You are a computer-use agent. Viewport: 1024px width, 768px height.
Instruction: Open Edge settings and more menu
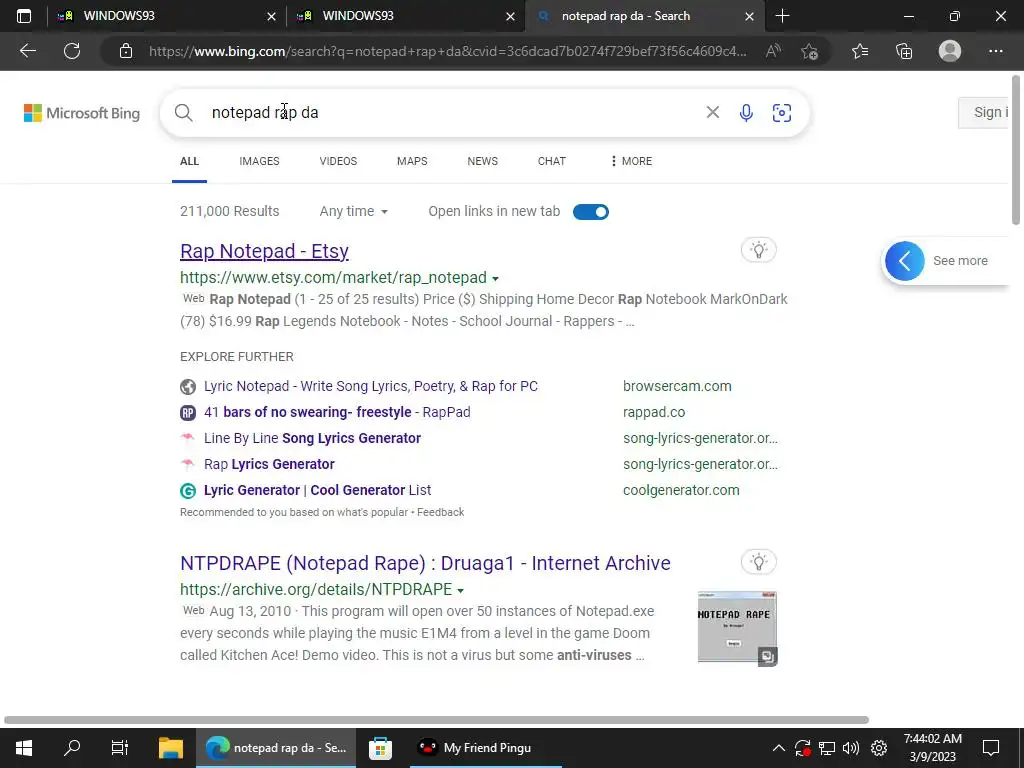tap(995, 51)
